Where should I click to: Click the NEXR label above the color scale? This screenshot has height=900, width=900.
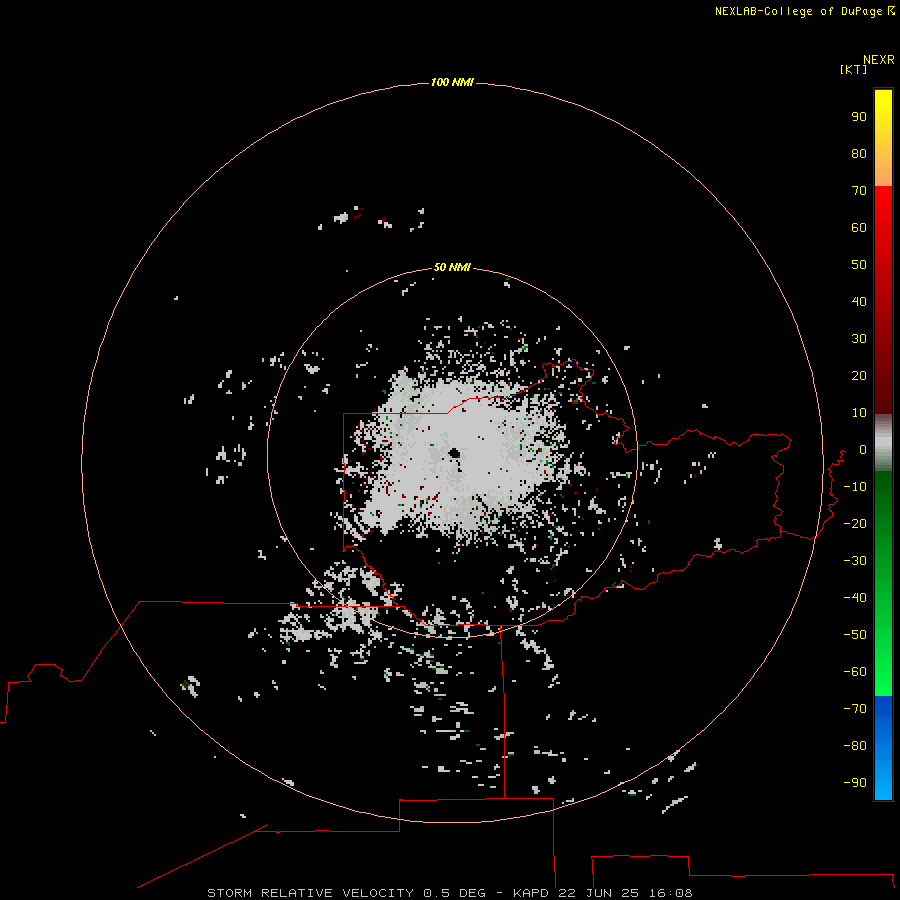tap(878, 60)
